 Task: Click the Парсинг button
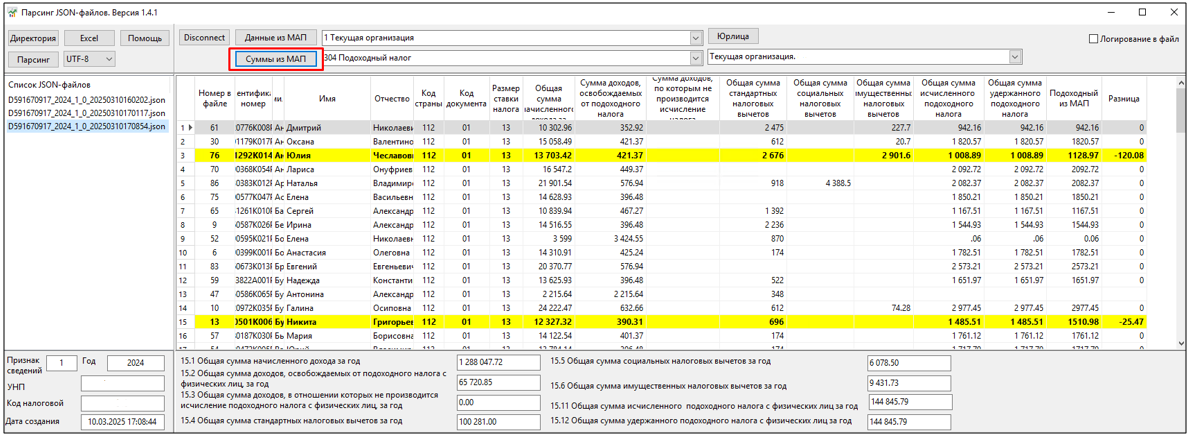point(33,59)
